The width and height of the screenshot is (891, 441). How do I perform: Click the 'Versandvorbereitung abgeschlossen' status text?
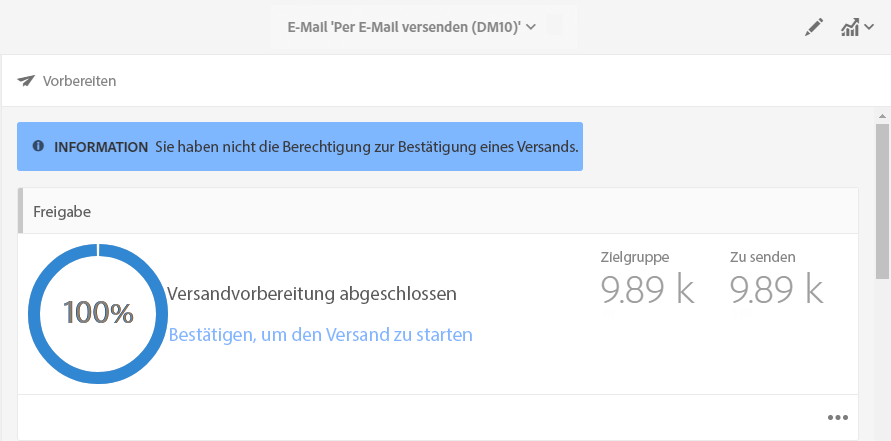point(312,294)
